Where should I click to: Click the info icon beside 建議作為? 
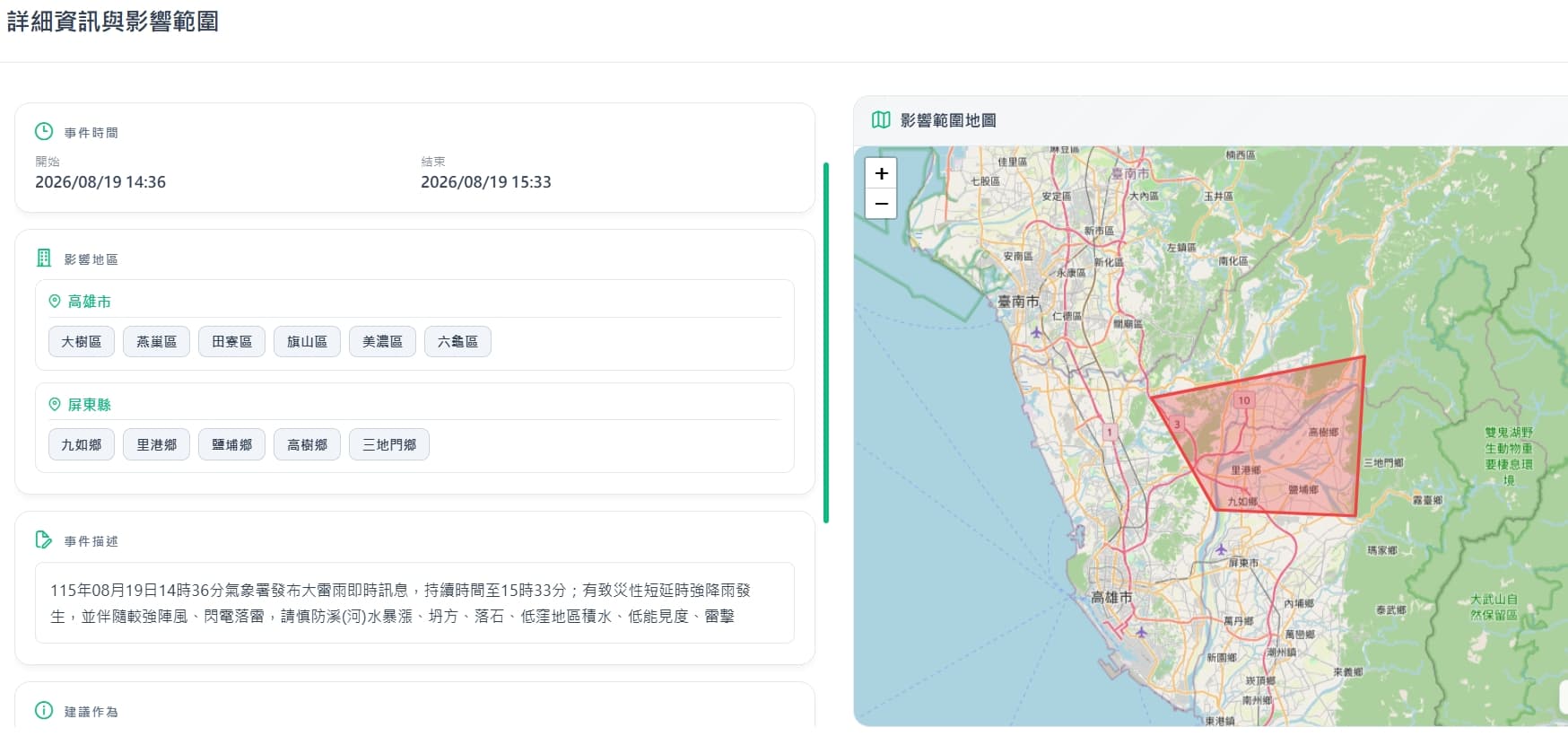coord(44,710)
